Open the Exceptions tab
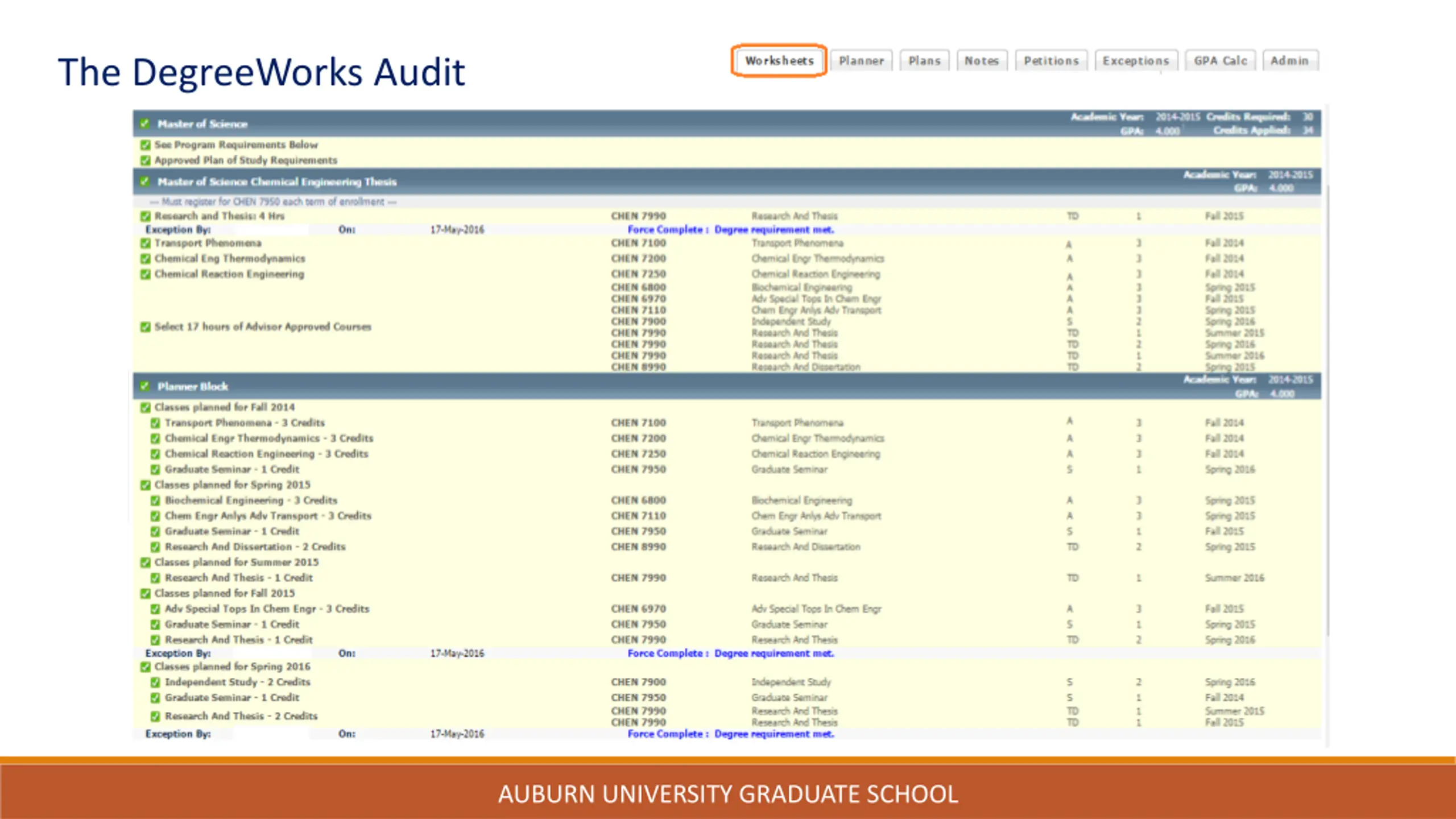Image resolution: width=1456 pixels, height=819 pixels. click(1136, 61)
